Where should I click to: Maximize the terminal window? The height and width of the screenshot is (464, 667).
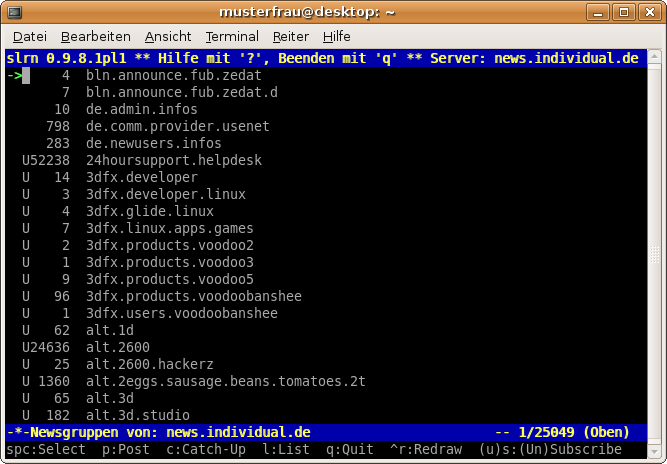[x=625, y=12]
